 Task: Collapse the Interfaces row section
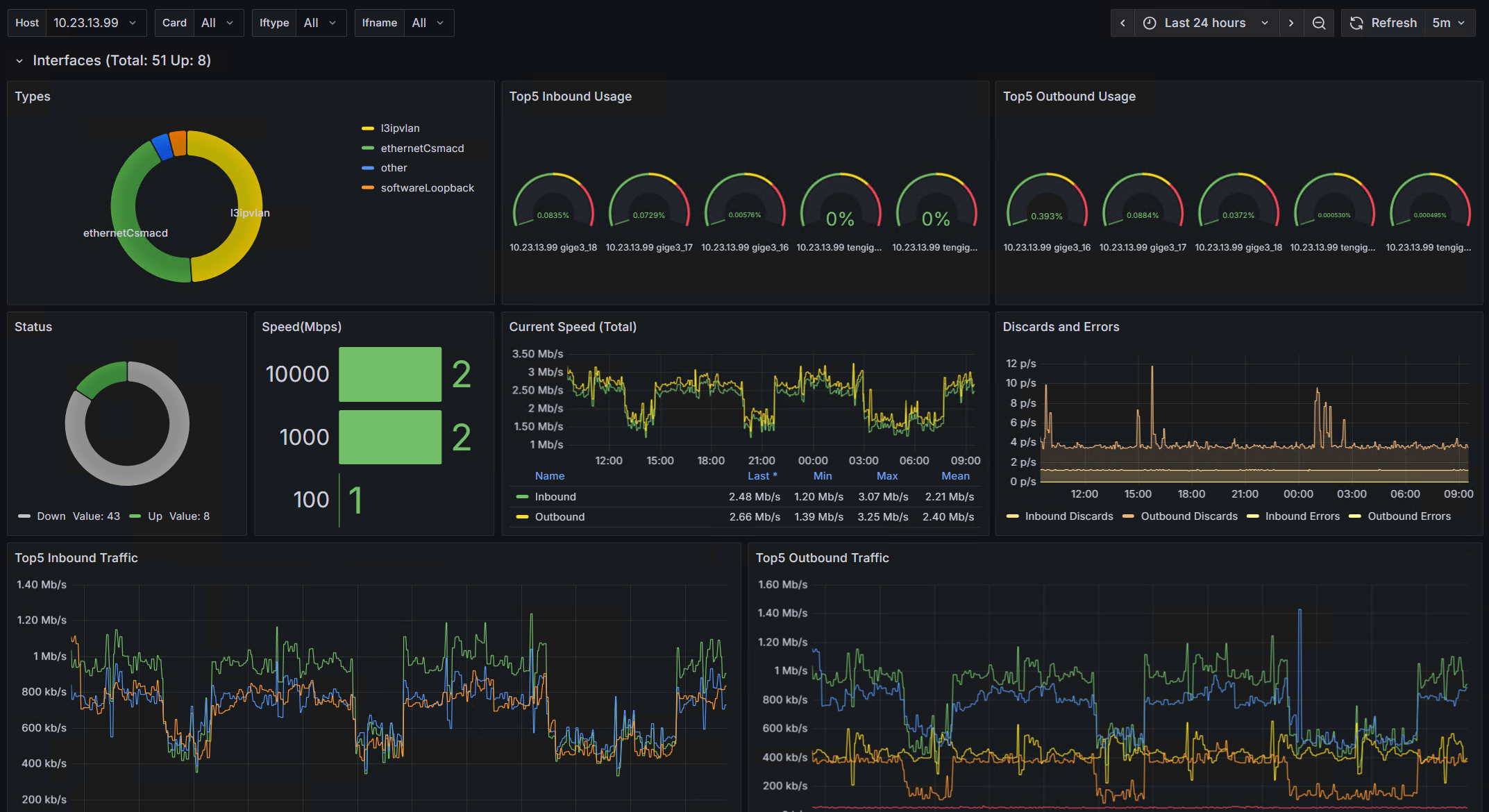click(19, 61)
